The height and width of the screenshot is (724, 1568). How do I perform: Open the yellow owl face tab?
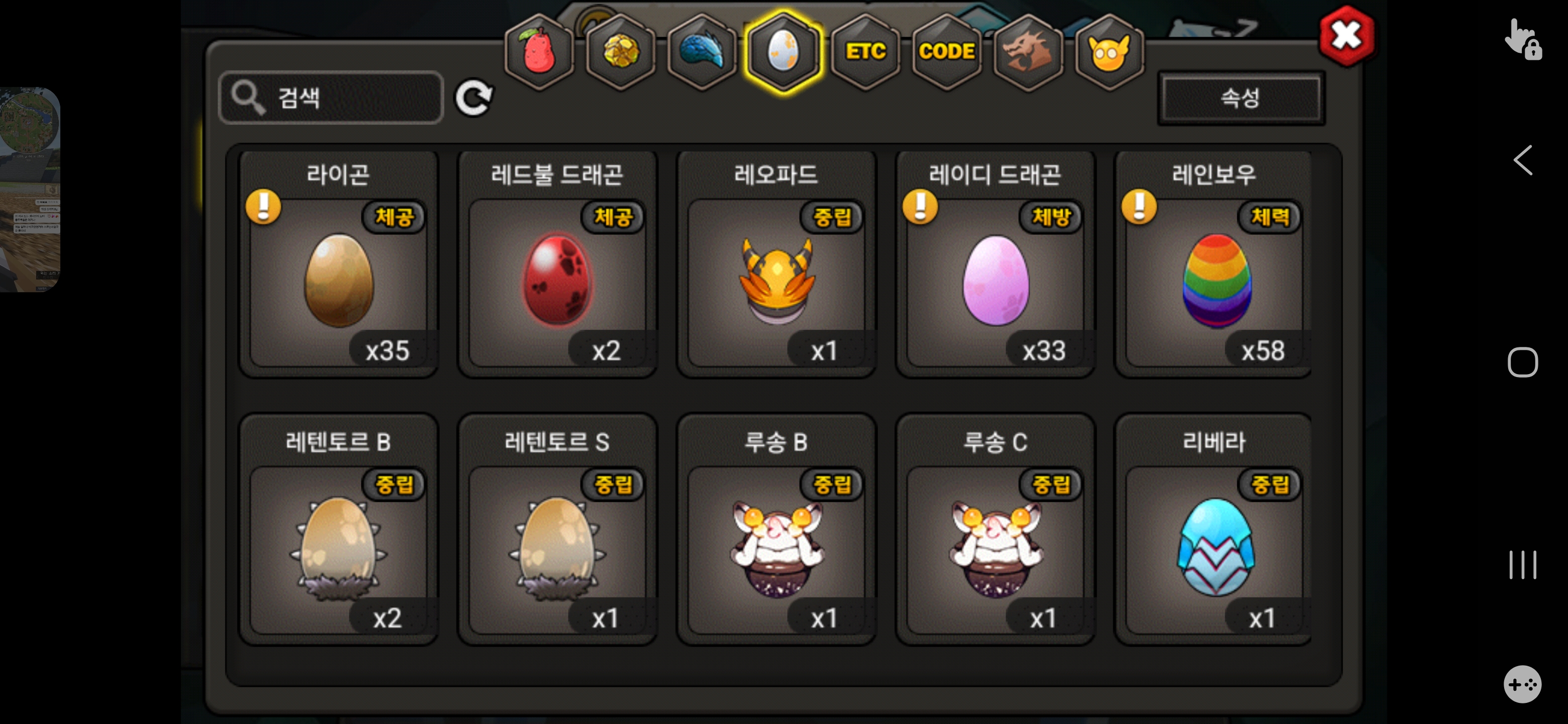click(1110, 52)
